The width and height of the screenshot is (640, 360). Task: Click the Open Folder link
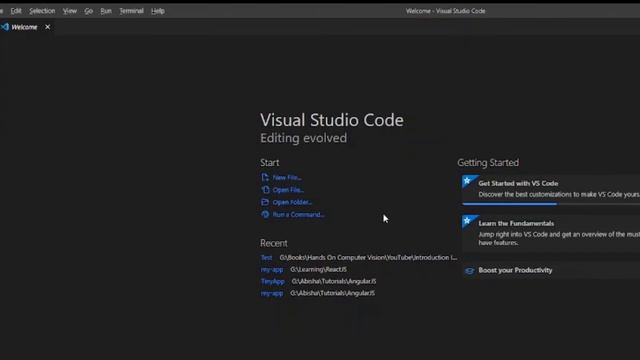(x=292, y=202)
